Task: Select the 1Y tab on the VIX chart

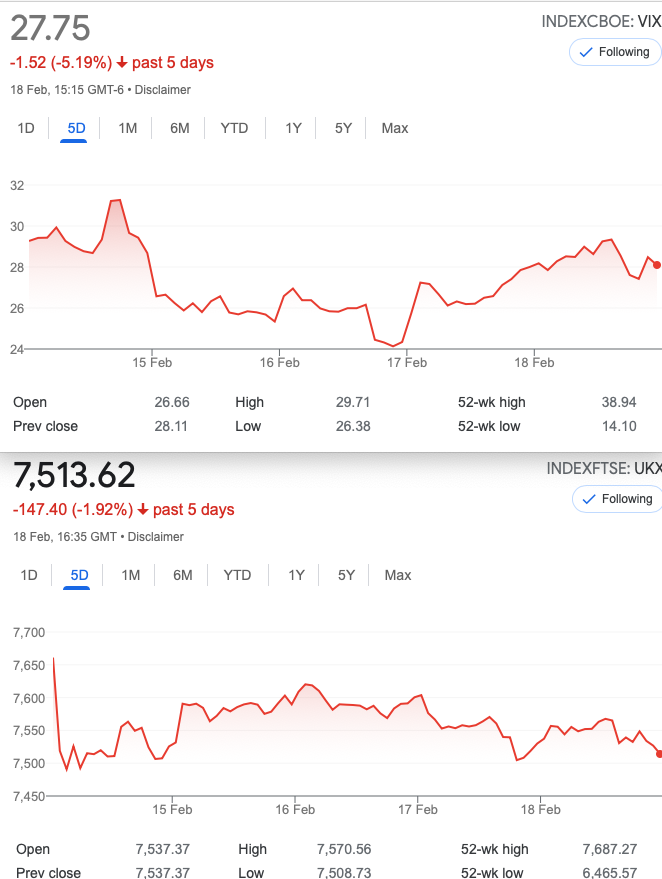Action: pos(293,128)
